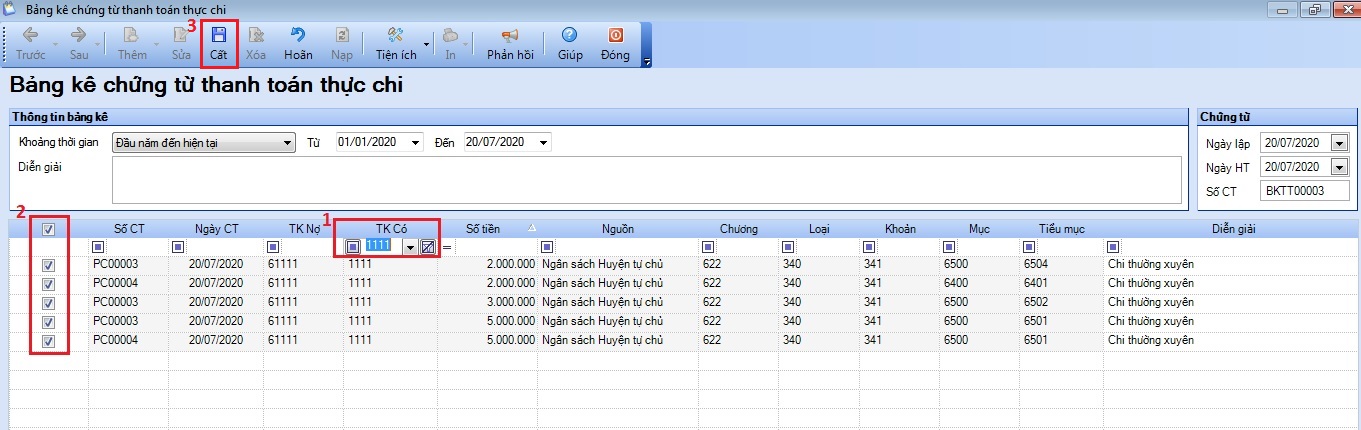
Task: Click the Mục column filter icon
Action: (948, 247)
